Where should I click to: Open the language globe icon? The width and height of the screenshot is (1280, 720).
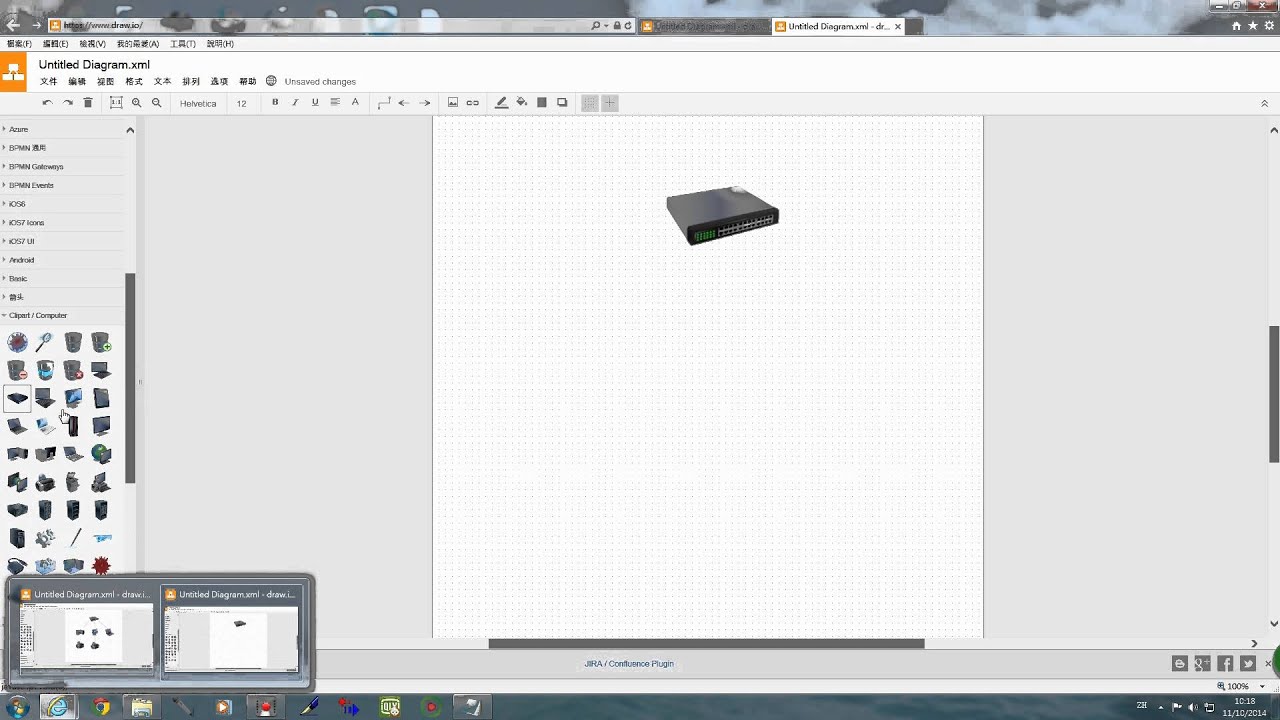[x=271, y=81]
